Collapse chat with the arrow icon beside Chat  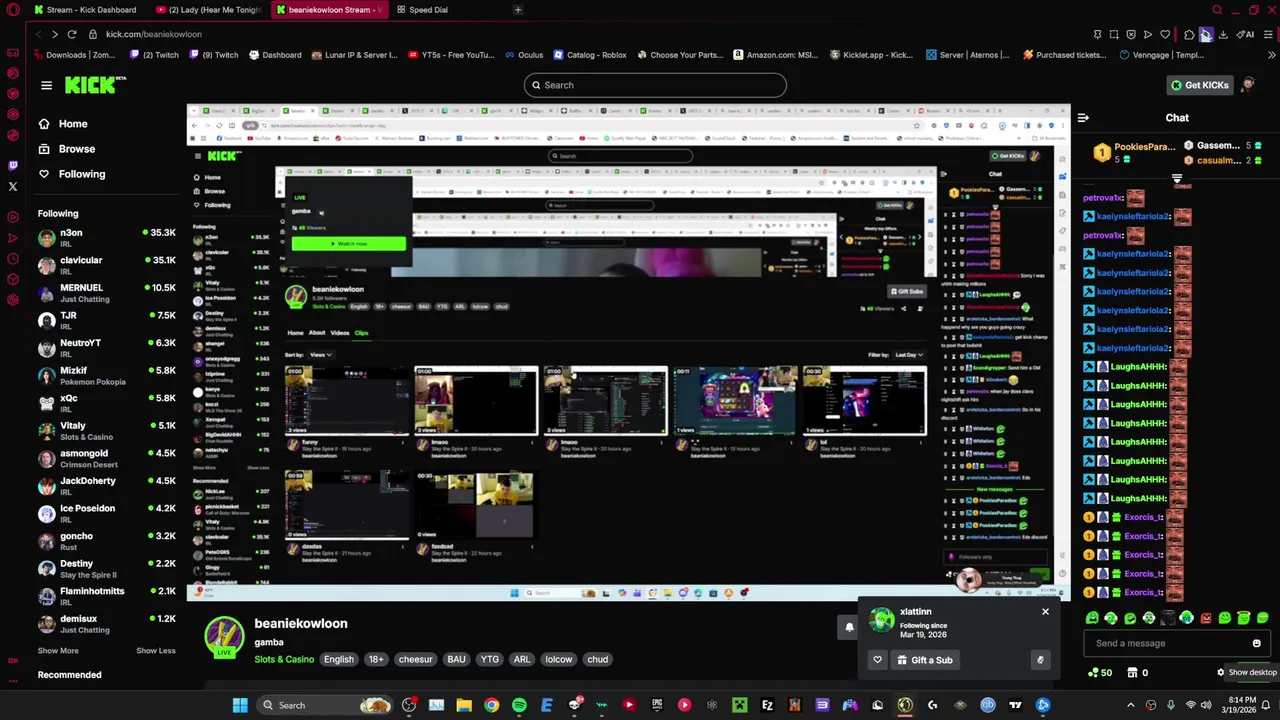pyautogui.click(x=1083, y=118)
